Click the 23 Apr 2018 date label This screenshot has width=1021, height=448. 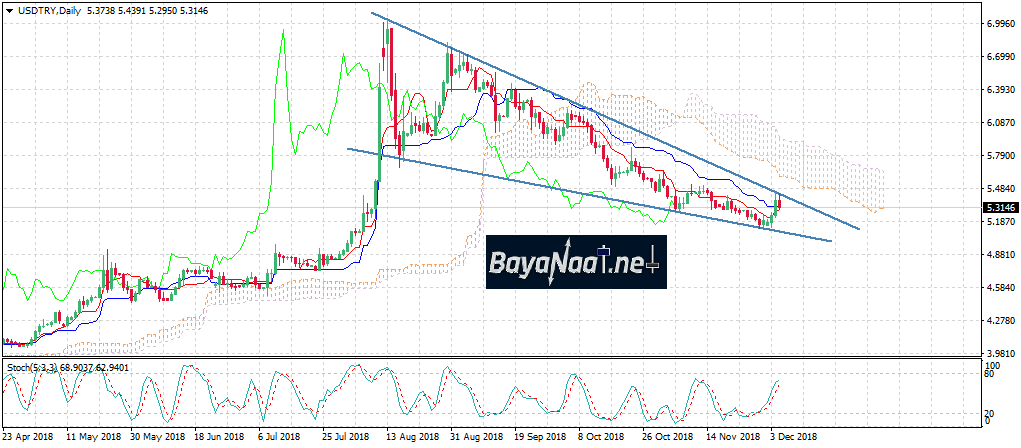click(x=28, y=438)
